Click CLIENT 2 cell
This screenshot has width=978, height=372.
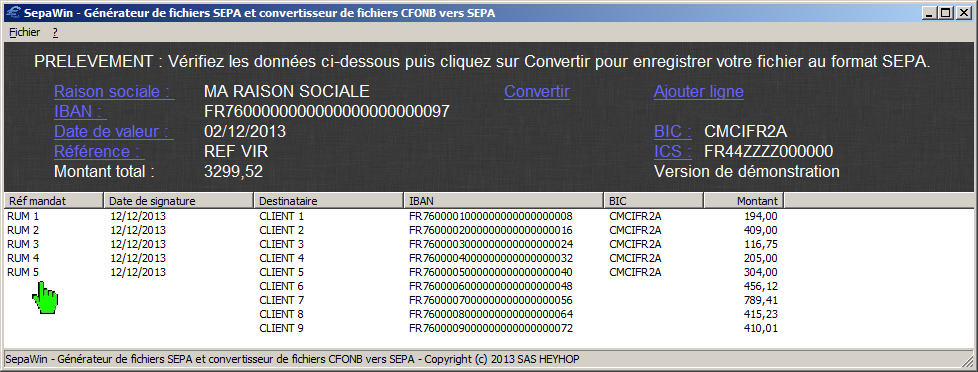[x=281, y=230]
